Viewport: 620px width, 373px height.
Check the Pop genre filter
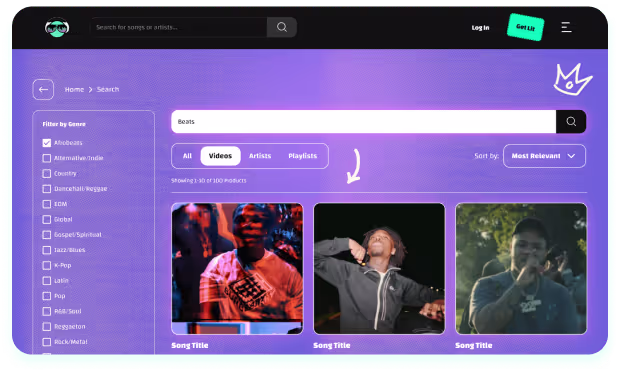coord(47,296)
